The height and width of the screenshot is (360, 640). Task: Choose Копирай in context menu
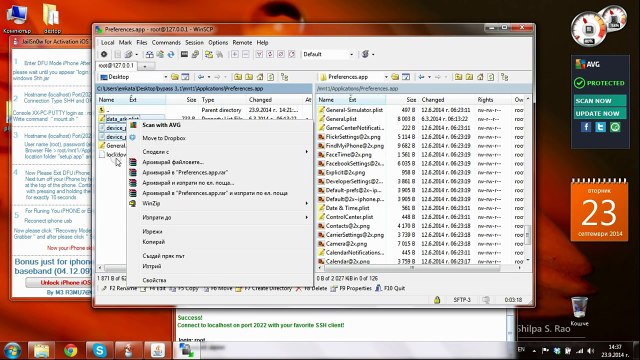pos(219,242)
